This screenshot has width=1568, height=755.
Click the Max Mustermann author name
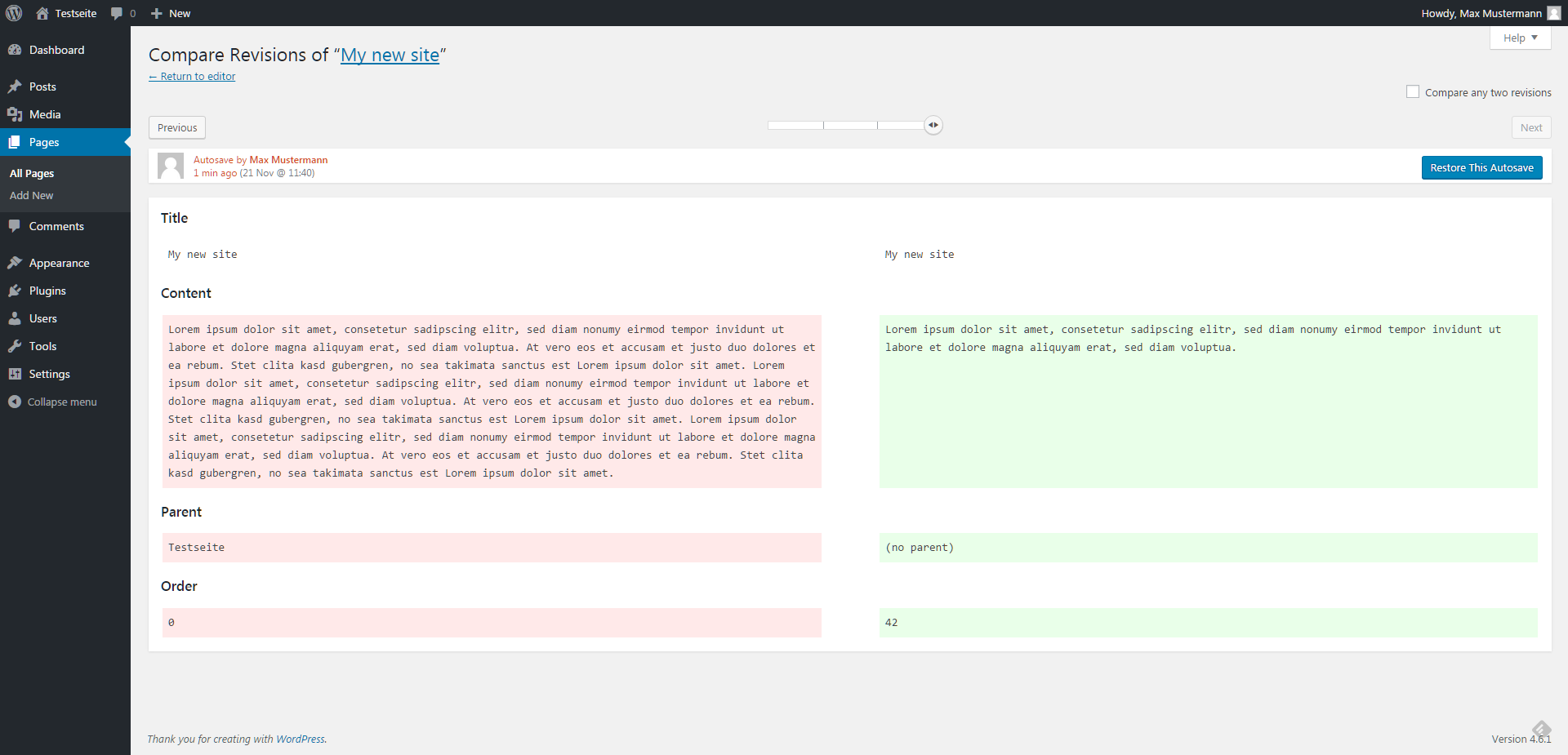(x=288, y=160)
